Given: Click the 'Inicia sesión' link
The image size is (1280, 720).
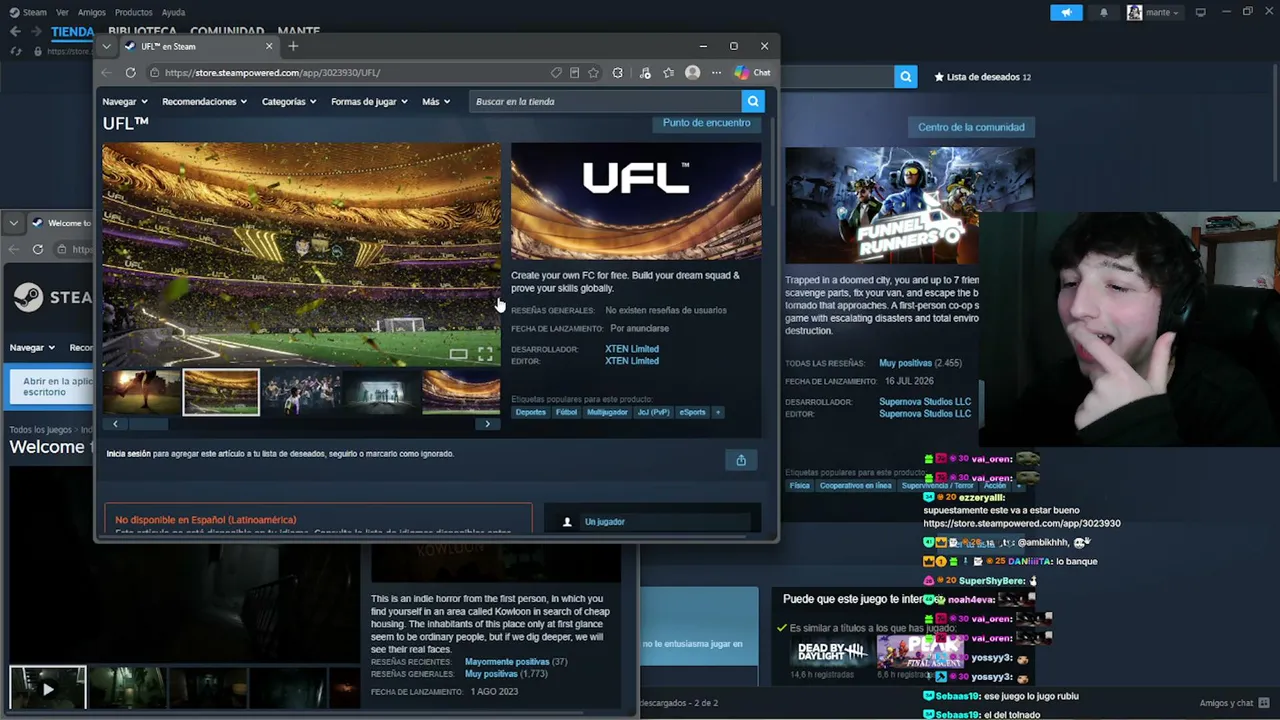Looking at the screenshot, I should coord(128,454).
